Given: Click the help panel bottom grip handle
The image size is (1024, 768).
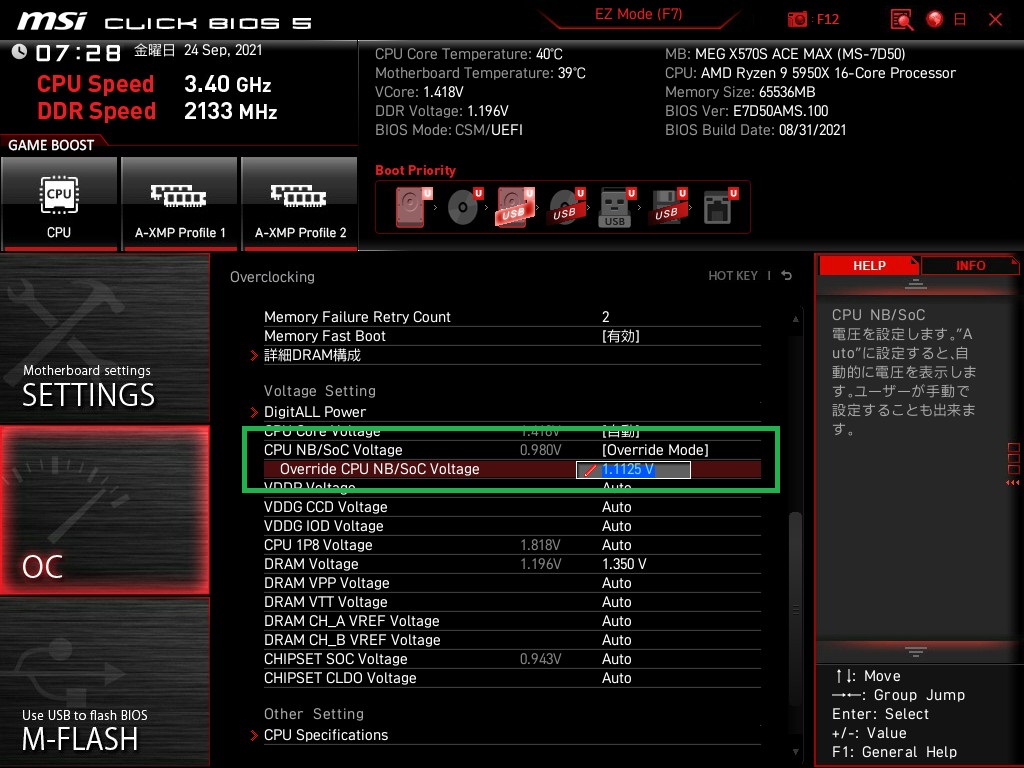Looking at the screenshot, I should [916, 652].
